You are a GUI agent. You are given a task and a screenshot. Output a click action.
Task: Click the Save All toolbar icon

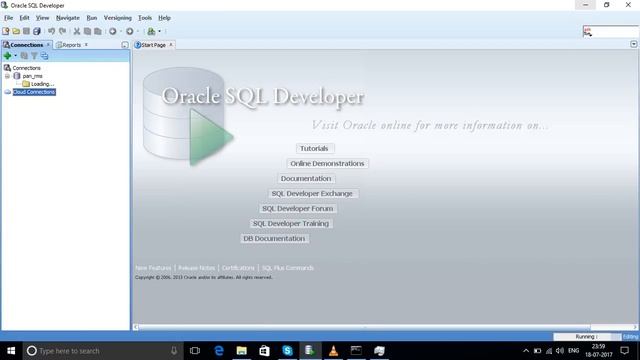click(x=37, y=31)
